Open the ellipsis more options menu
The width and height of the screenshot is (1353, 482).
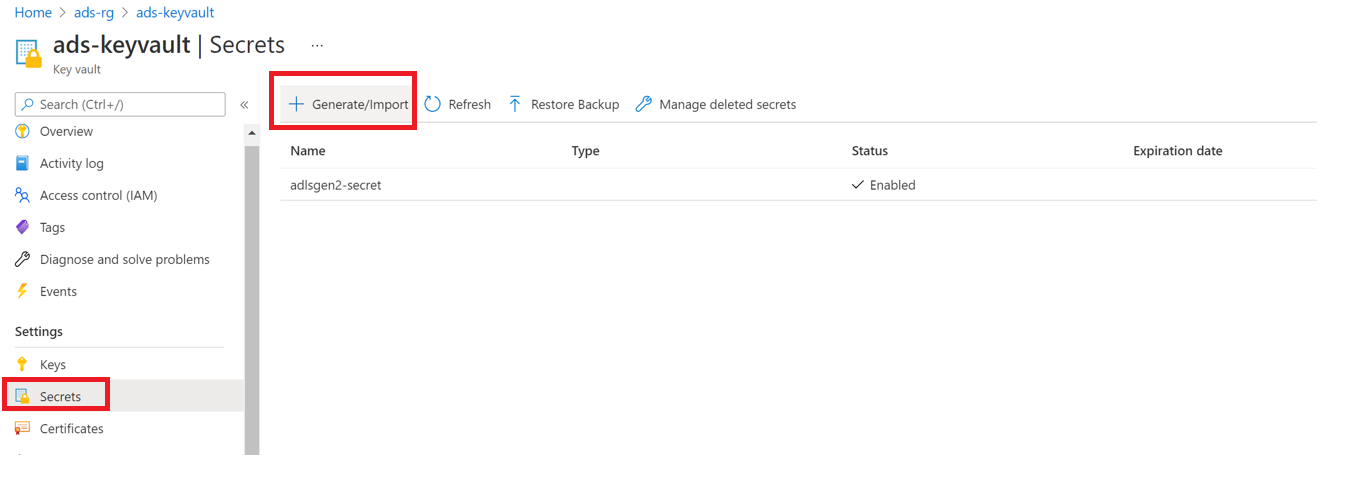(317, 45)
